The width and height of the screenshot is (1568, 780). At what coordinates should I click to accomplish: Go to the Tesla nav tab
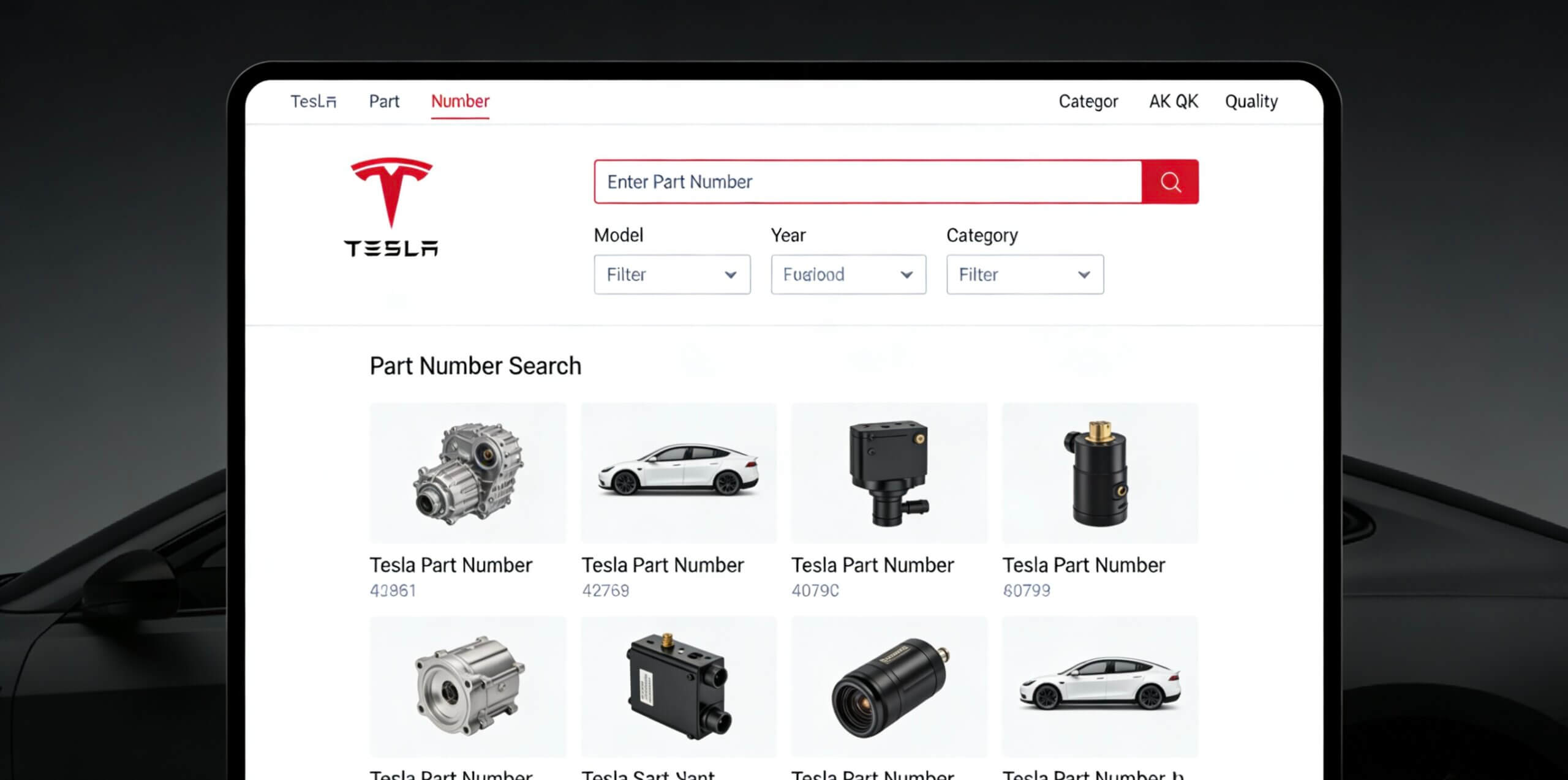313,101
